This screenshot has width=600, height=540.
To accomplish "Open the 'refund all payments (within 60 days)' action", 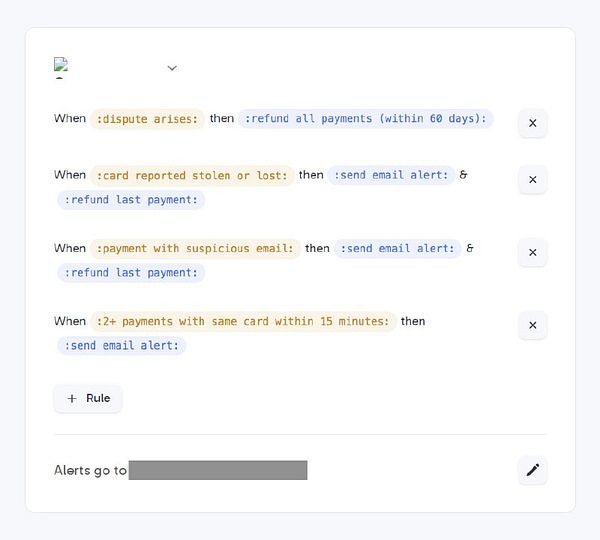I will pyautogui.click(x=367, y=119).
